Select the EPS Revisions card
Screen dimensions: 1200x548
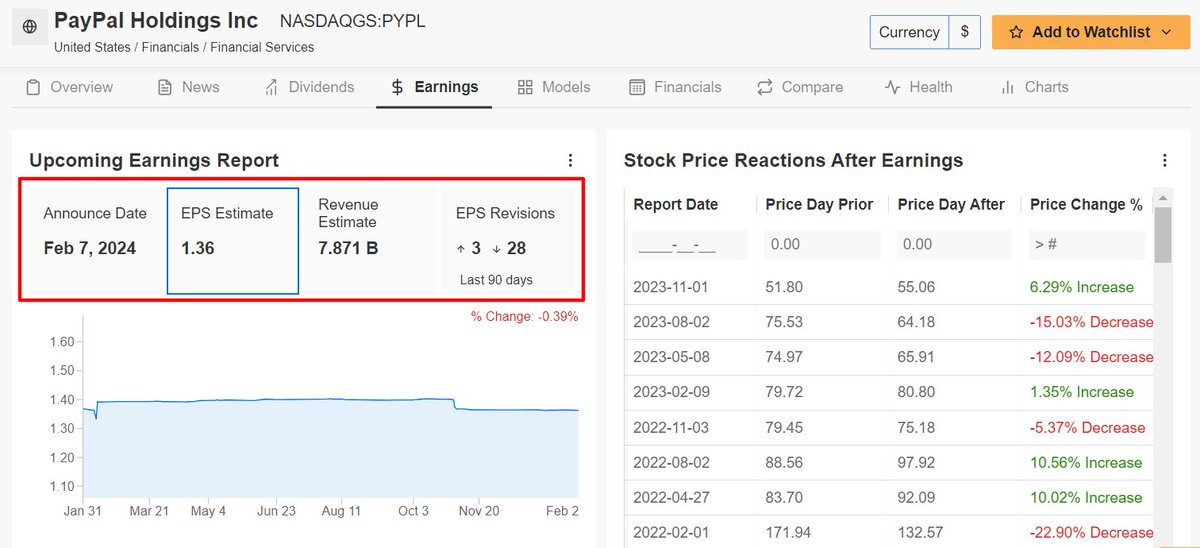click(508, 240)
